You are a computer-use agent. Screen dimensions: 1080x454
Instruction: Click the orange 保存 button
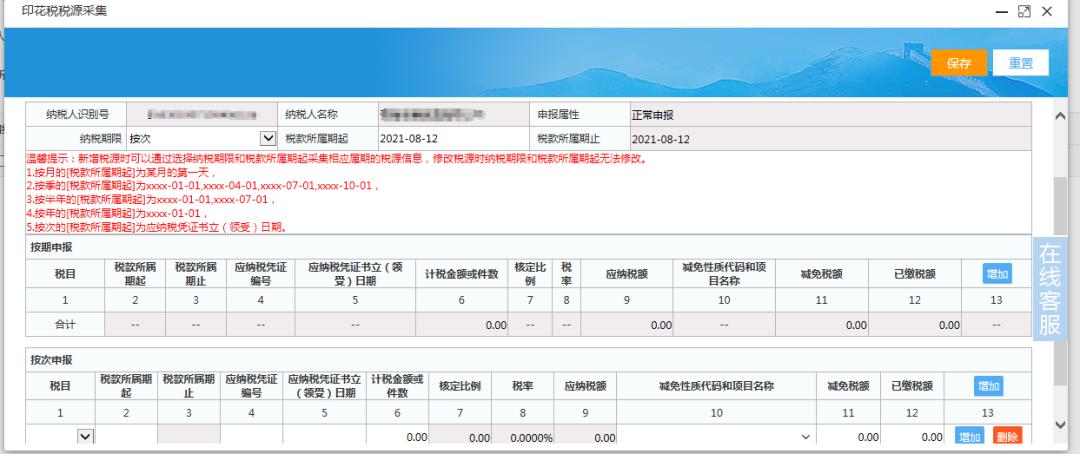[959, 63]
